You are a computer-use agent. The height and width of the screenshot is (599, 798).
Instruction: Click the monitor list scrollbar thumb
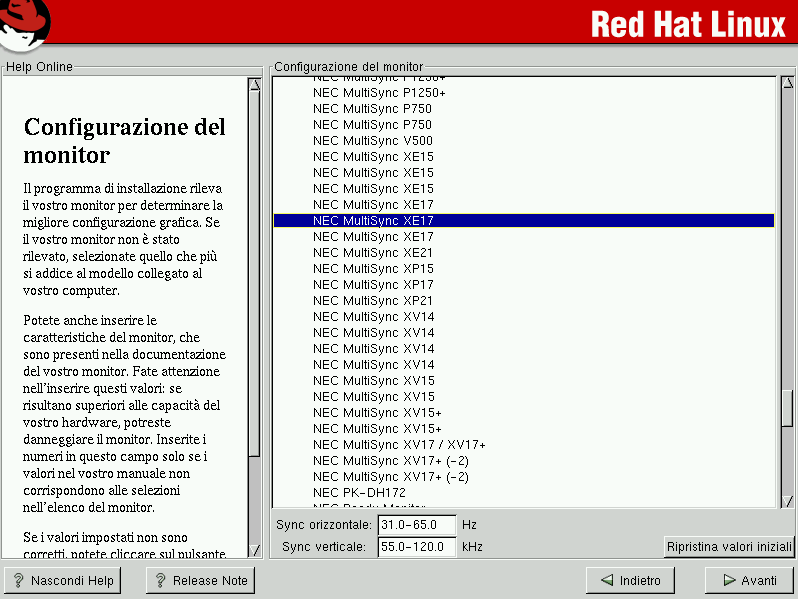click(x=786, y=408)
